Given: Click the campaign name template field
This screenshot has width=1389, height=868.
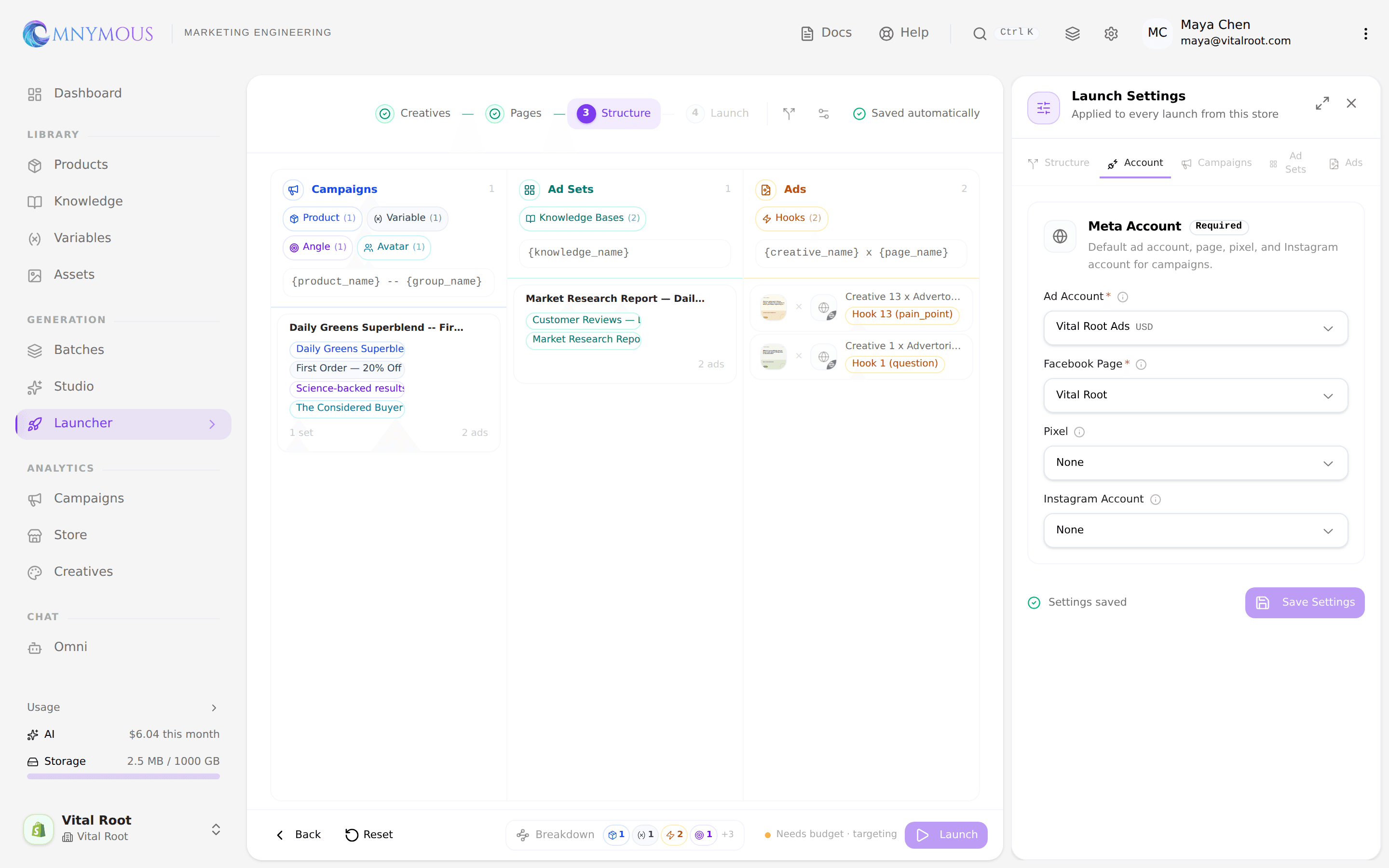Looking at the screenshot, I should (x=388, y=281).
